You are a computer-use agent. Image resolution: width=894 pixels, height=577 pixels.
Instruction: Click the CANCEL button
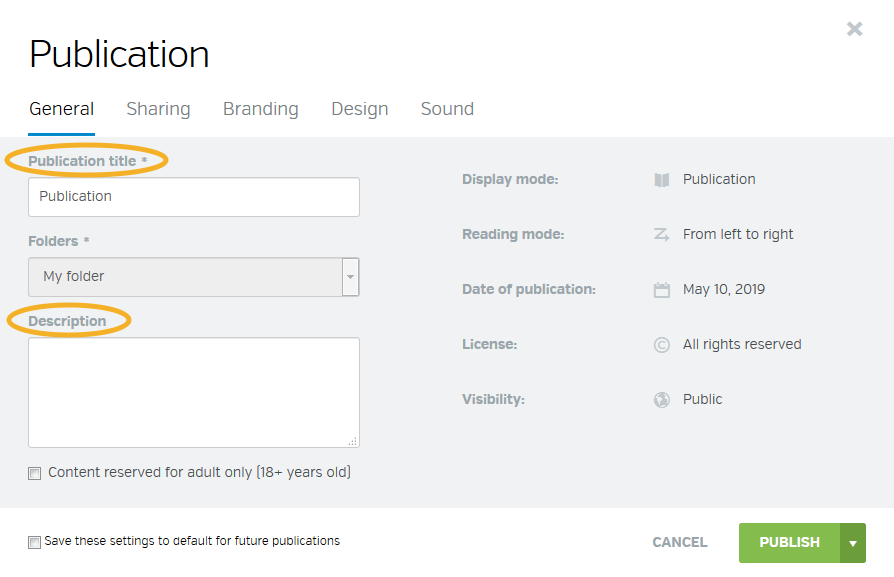point(680,542)
